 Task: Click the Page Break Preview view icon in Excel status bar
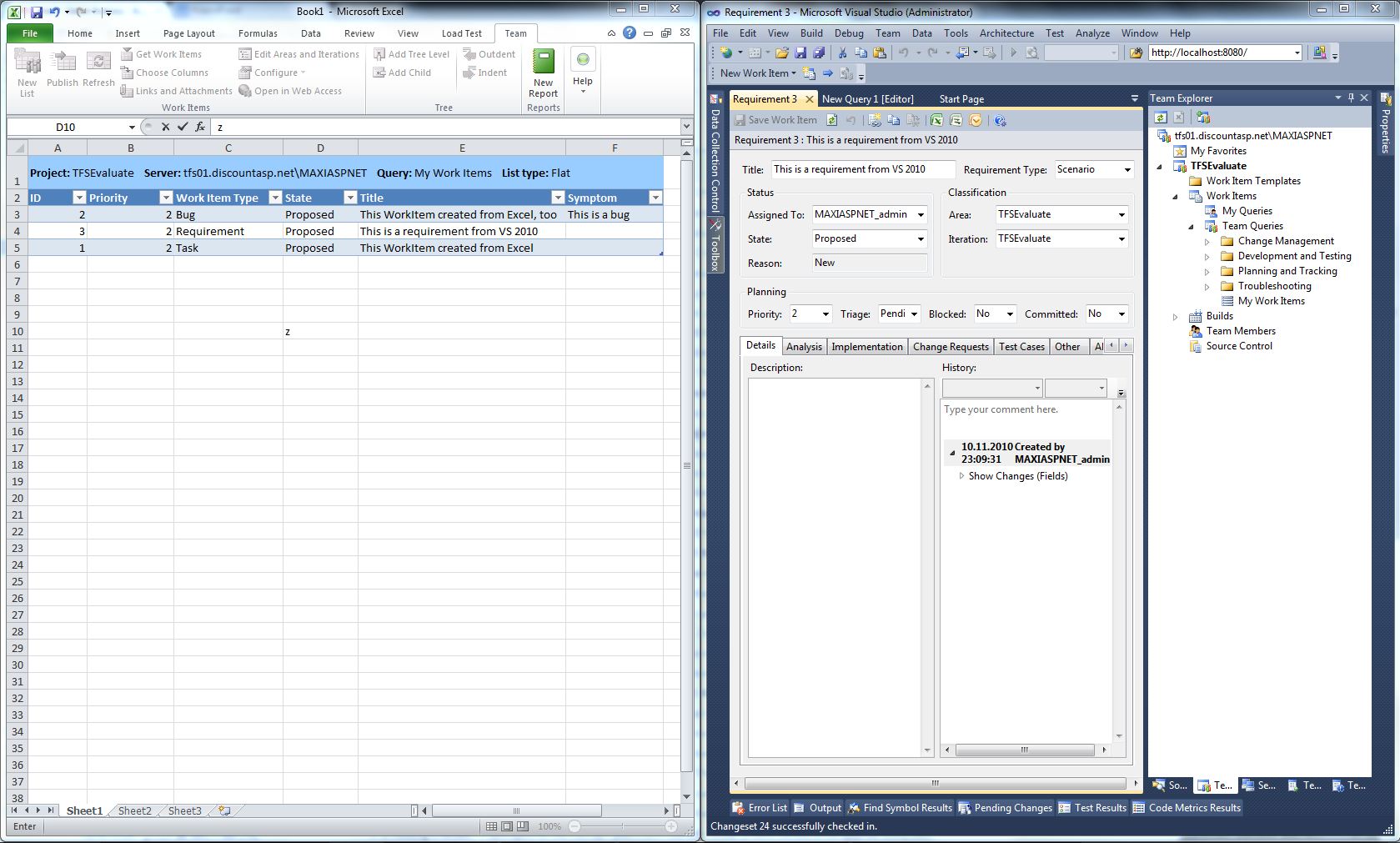click(523, 826)
